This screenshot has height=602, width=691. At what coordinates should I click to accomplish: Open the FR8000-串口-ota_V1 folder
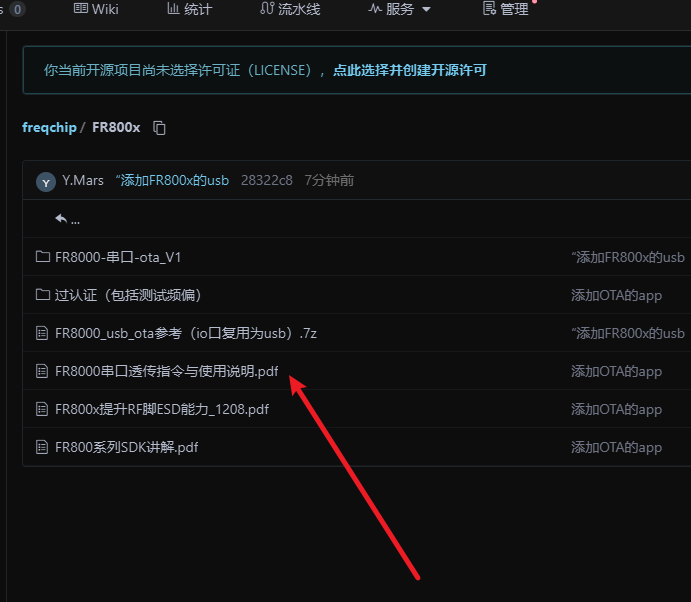(118, 257)
